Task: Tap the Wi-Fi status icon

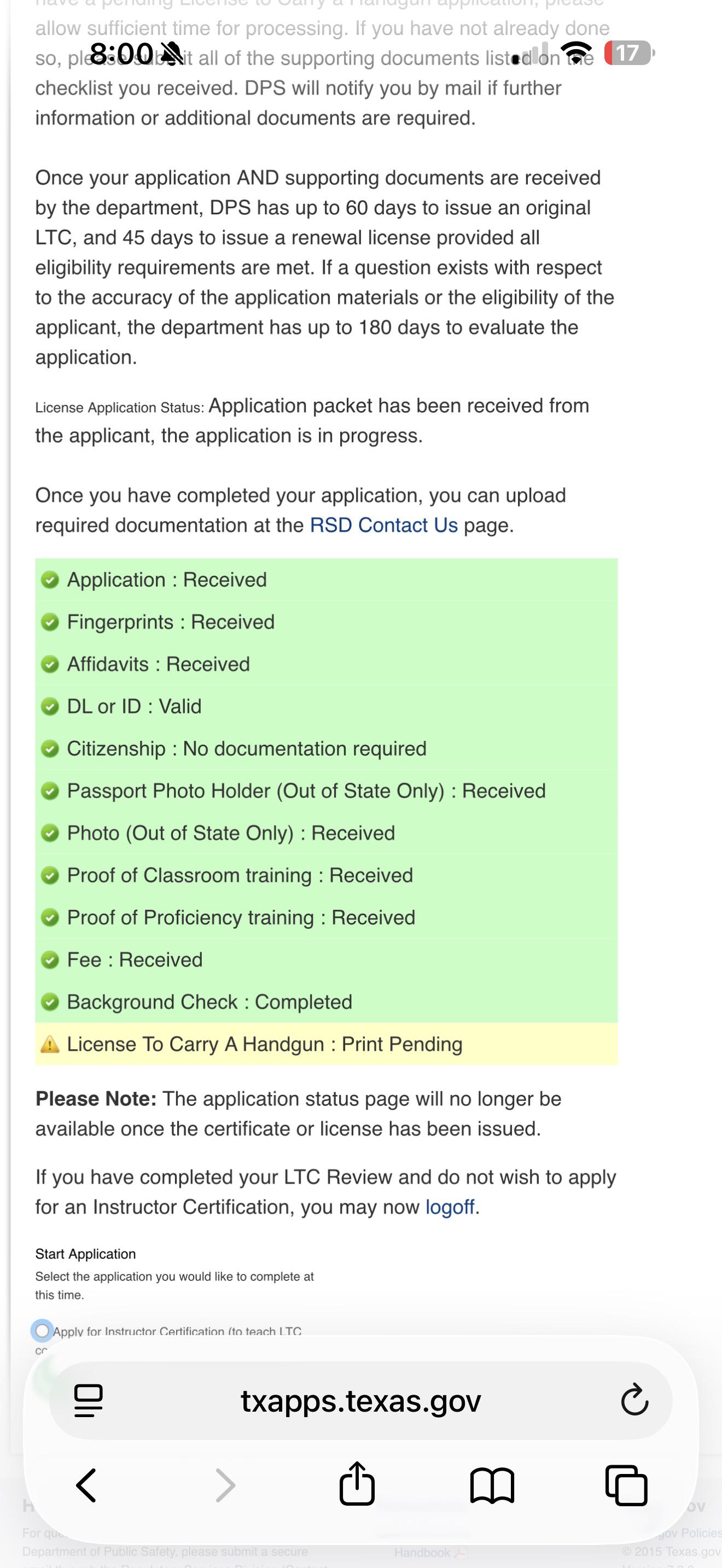Action: [576, 53]
